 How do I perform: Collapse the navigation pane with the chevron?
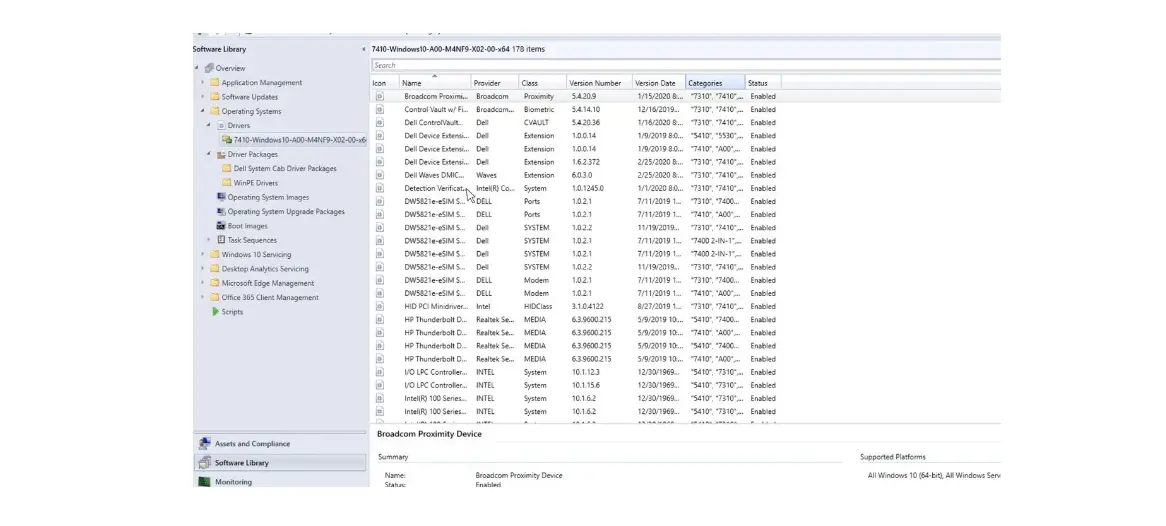364,49
